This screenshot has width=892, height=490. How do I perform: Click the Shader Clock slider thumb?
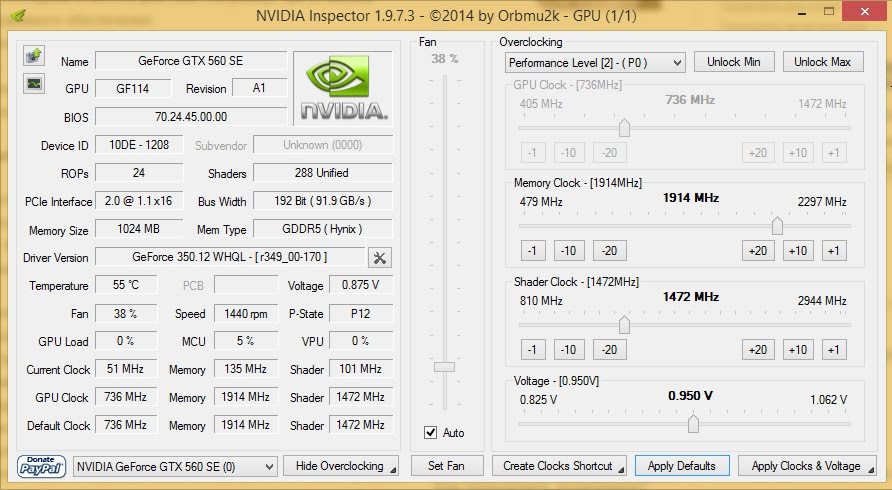point(624,324)
